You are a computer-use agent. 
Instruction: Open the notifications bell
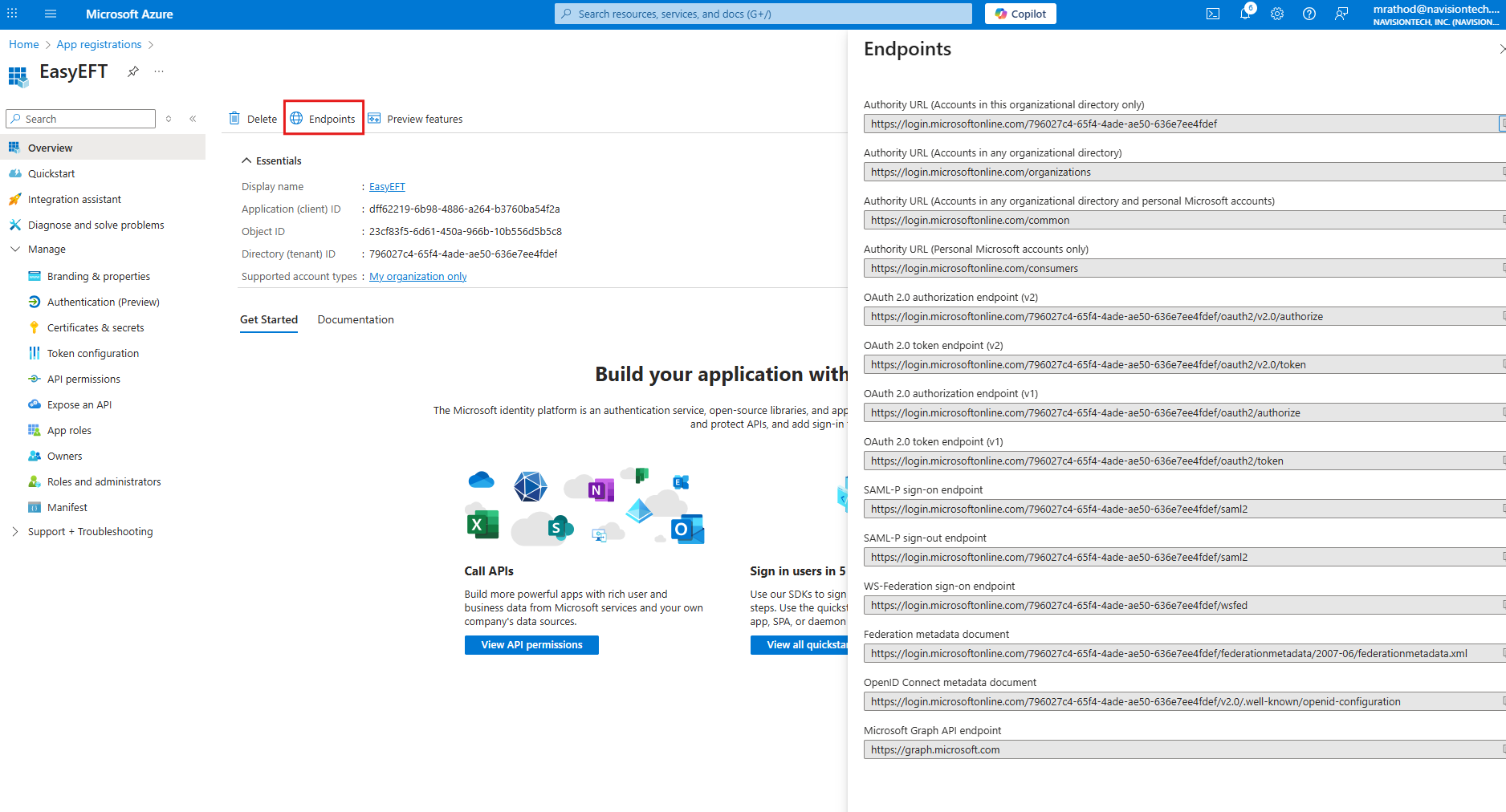click(1245, 14)
